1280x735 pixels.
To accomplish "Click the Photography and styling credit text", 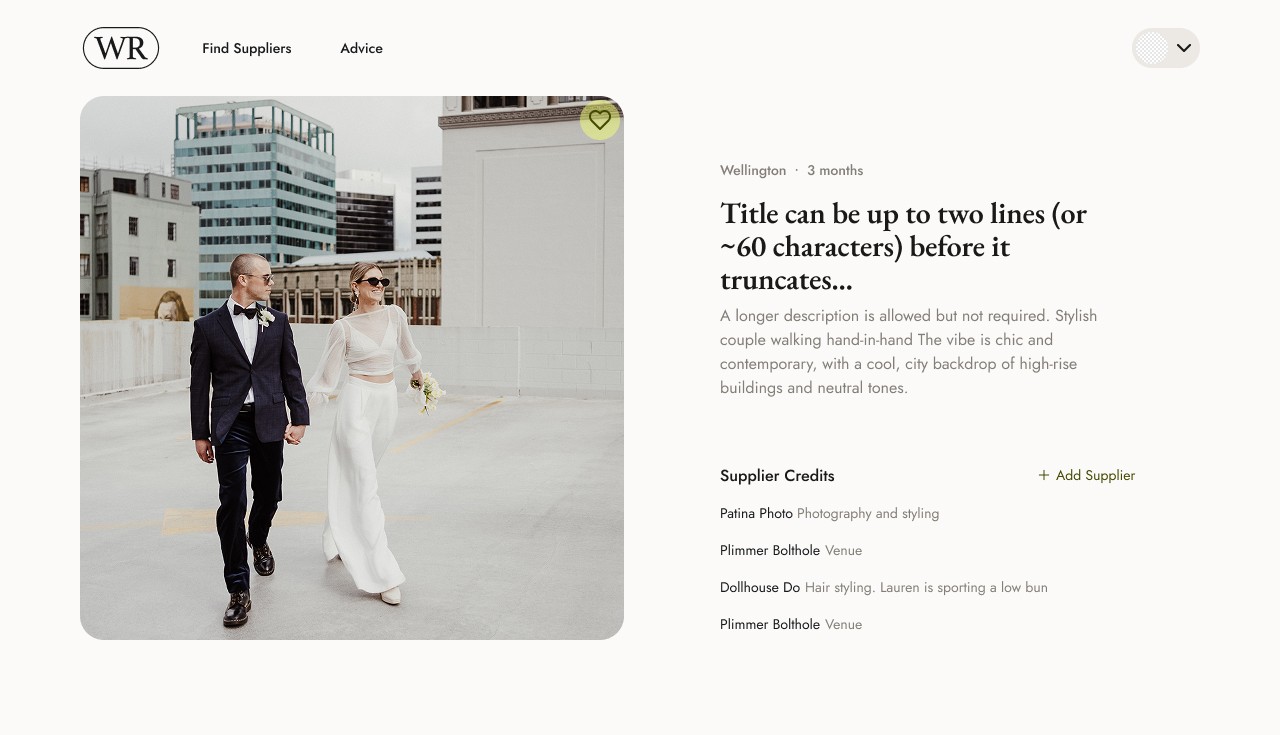I will coord(868,513).
